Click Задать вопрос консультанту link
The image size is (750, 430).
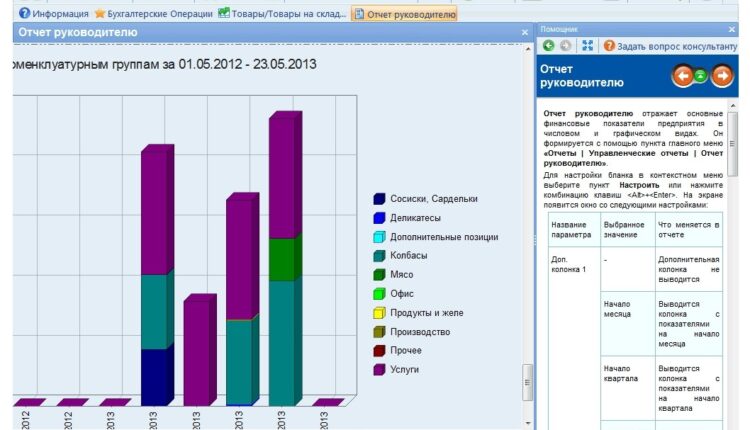(x=676, y=46)
